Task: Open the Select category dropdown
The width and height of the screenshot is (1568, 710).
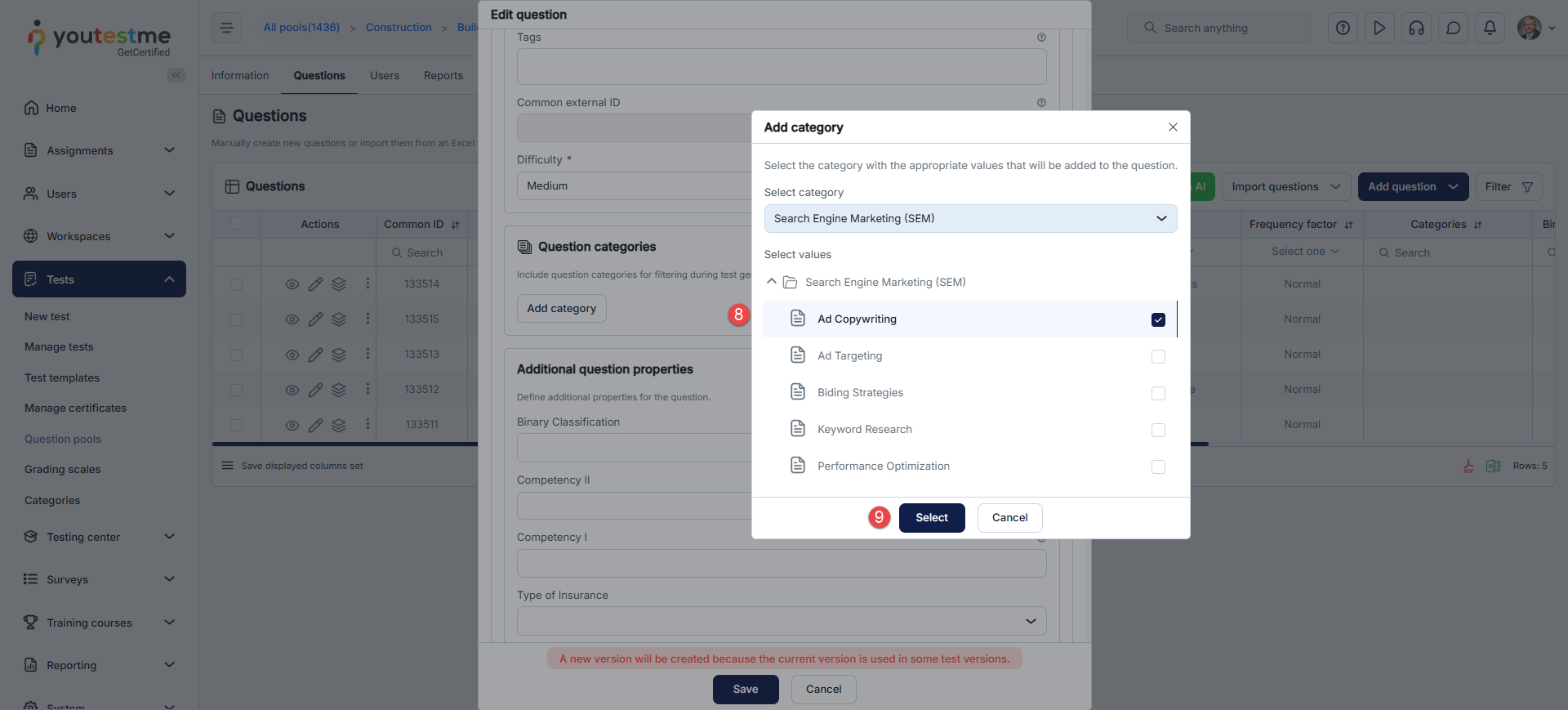Action: [970, 218]
